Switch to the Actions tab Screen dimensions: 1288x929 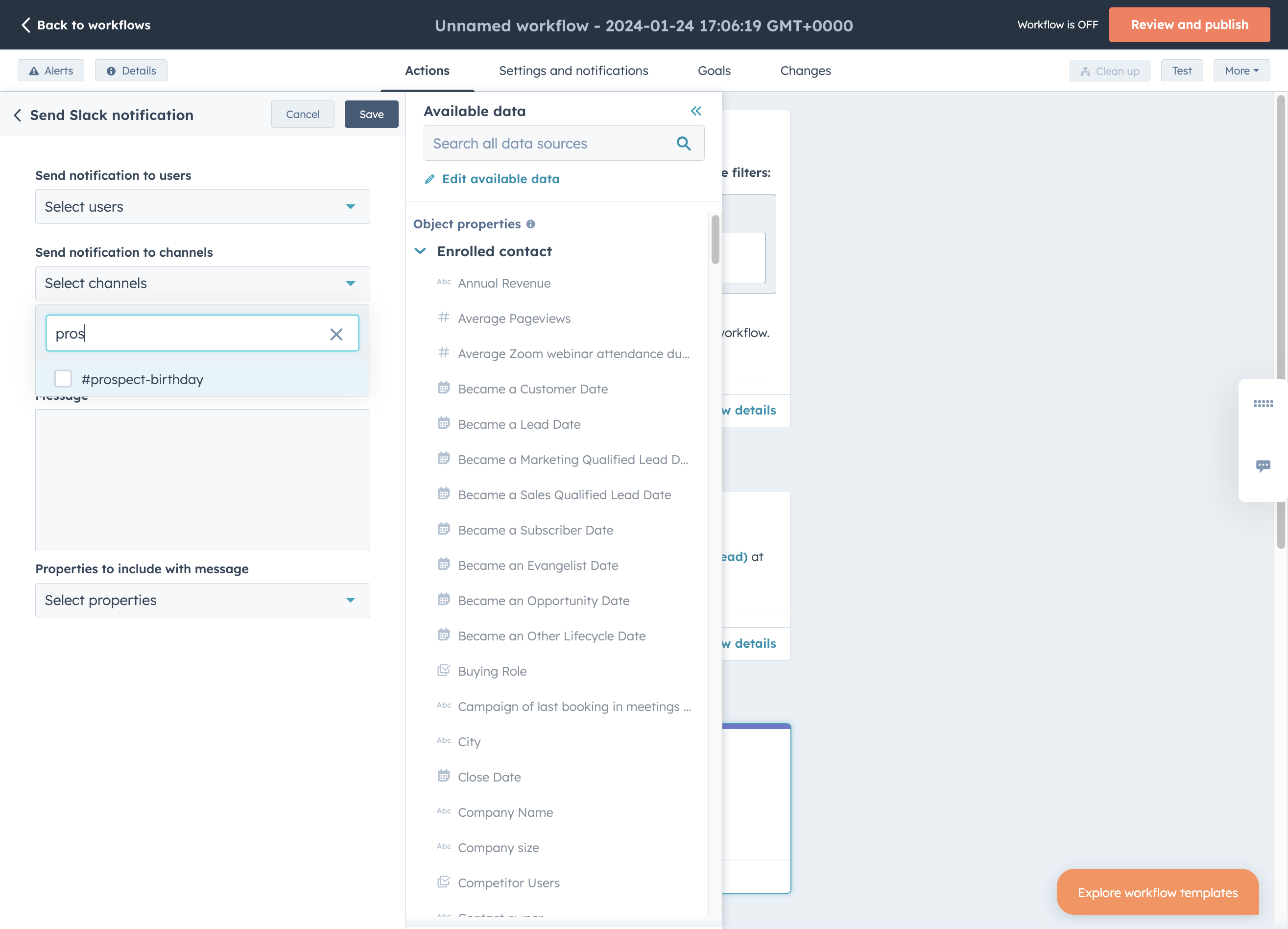point(427,71)
